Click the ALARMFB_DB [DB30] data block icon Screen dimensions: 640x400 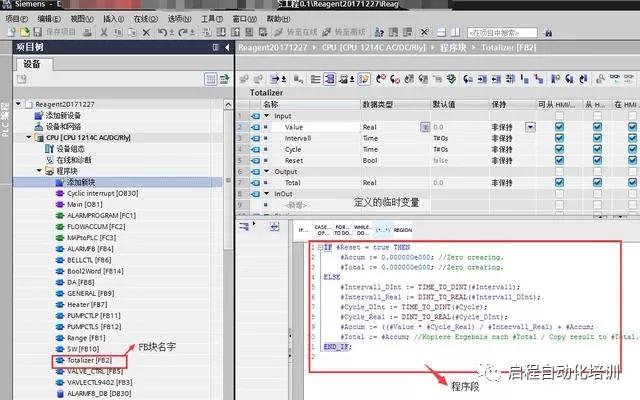tap(57, 394)
